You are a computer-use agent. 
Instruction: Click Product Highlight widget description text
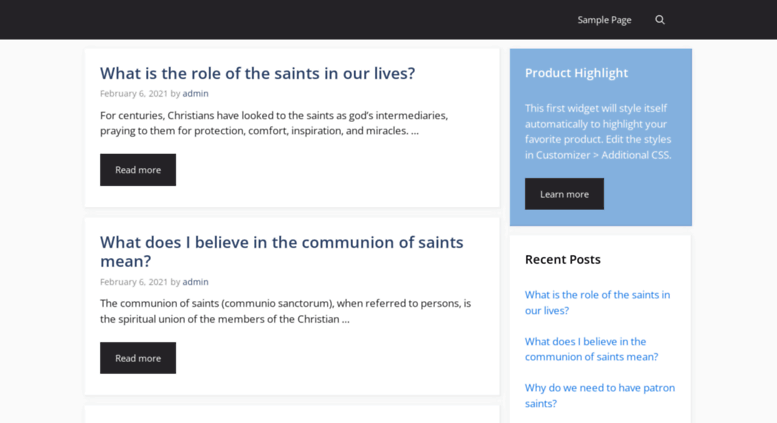(x=598, y=131)
